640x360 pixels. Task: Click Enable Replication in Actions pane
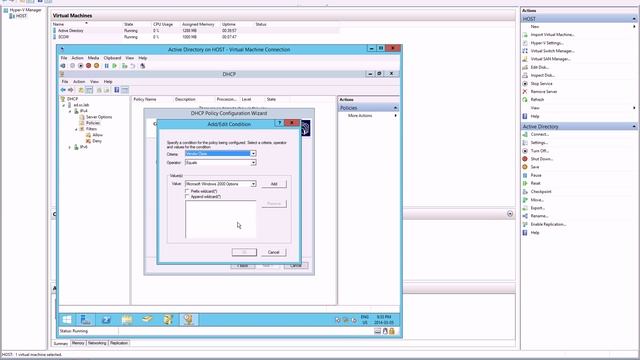click(548, 224)
